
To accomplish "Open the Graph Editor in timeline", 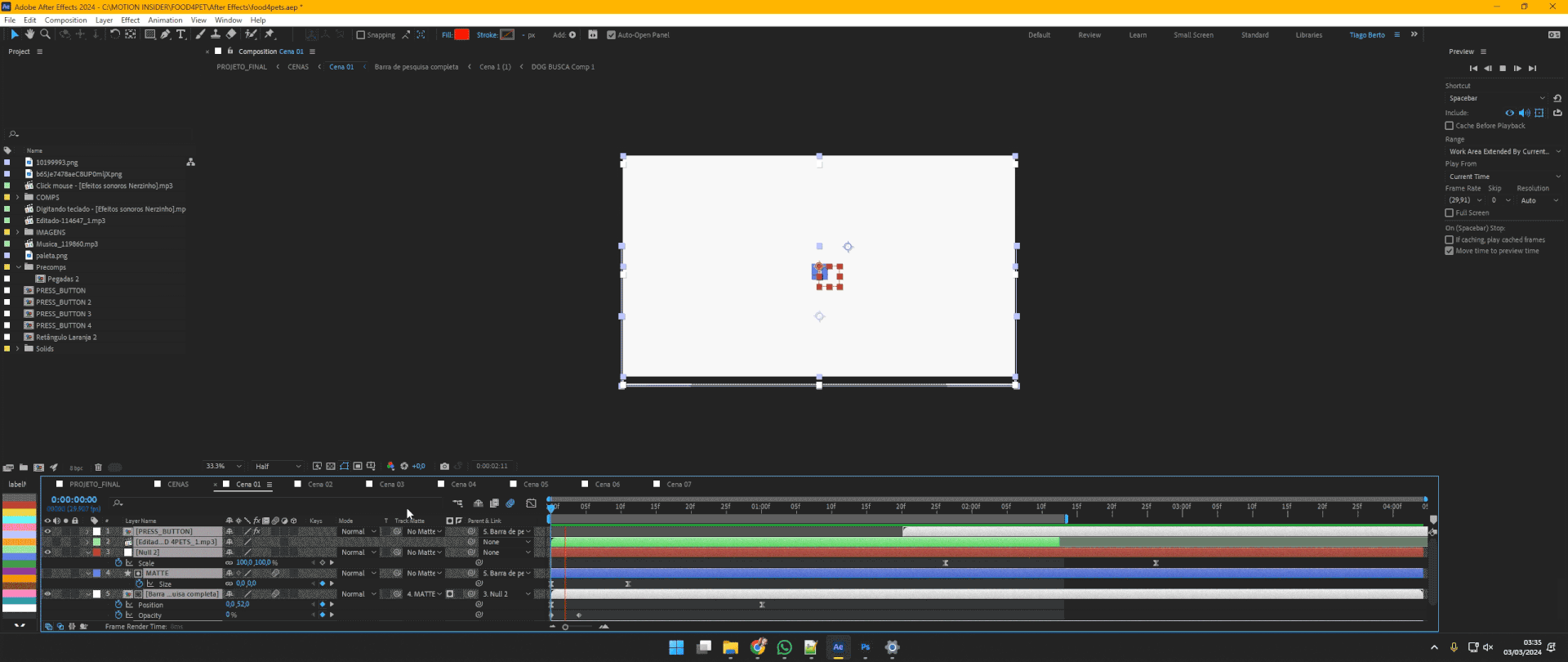I will 532,503.
